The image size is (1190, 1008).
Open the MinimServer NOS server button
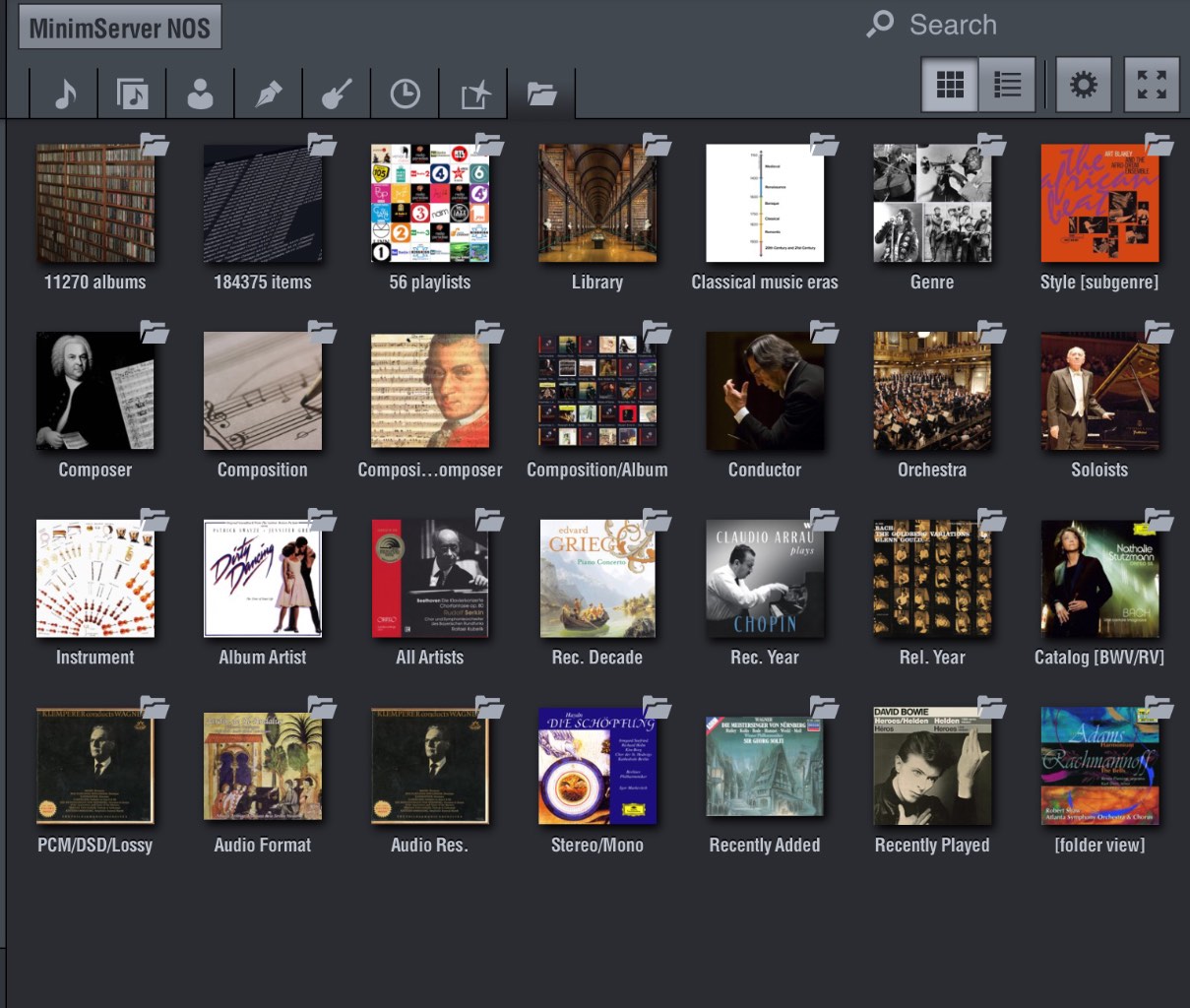120,28
